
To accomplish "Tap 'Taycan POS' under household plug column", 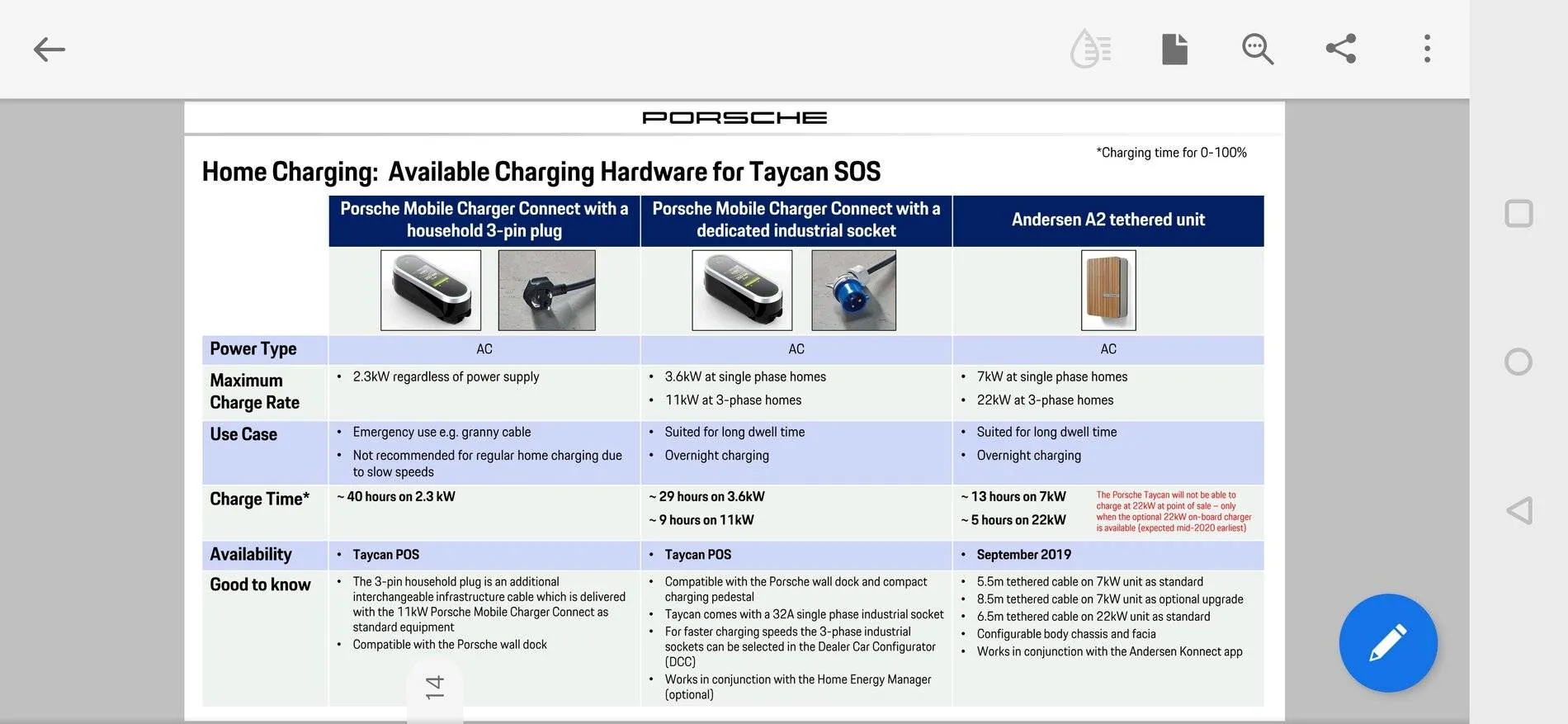I will point(385,555).
